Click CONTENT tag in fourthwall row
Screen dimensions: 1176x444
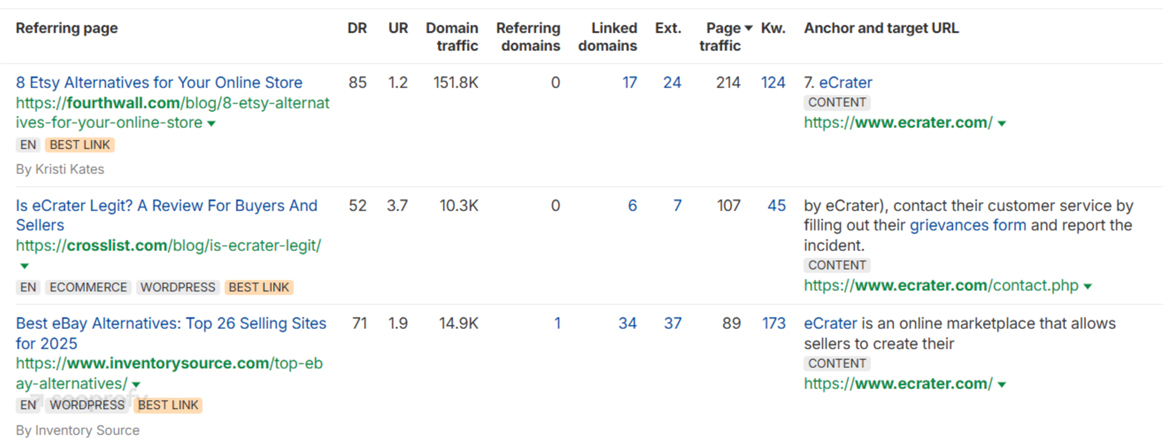pyautogui.click(x=837, y=103)
